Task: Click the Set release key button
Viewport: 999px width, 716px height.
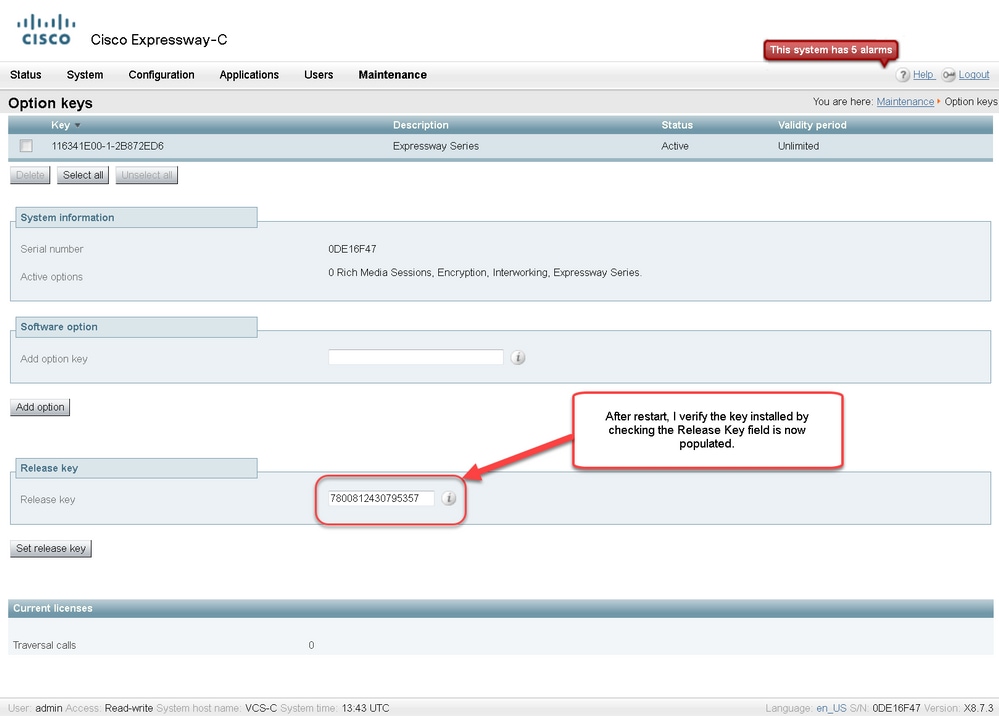Action: tap(51, 548)
